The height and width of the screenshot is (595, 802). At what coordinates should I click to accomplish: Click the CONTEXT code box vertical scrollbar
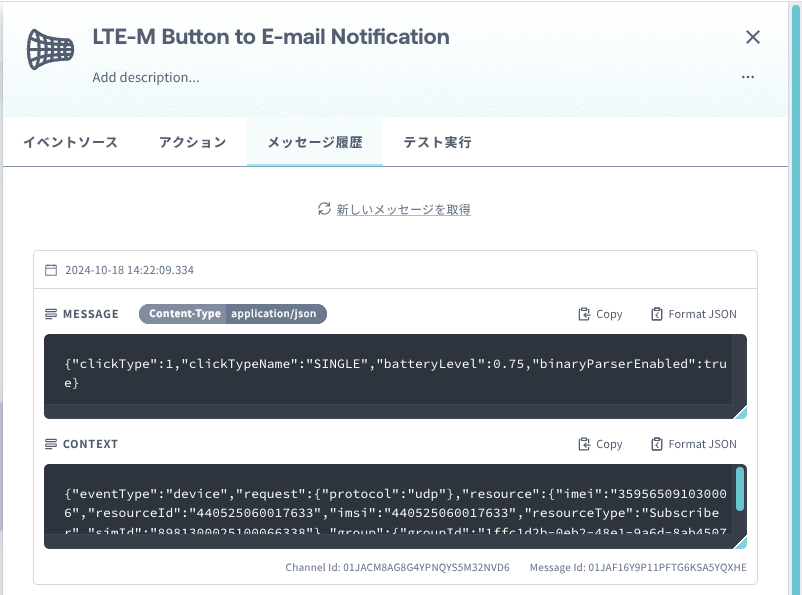pos(740,489)
